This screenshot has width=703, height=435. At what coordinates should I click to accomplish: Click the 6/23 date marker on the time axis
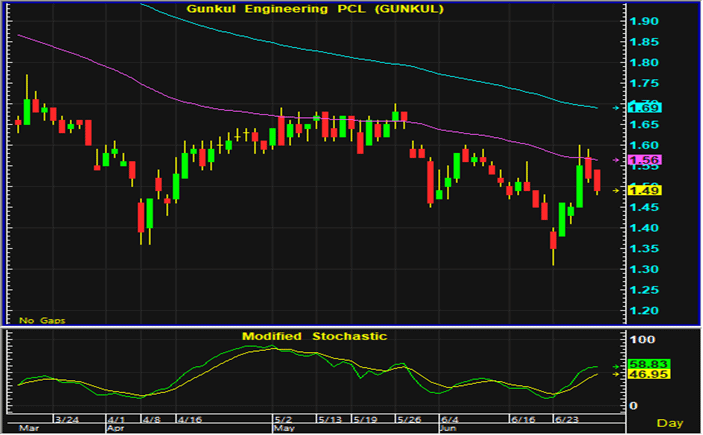(x=568, y=417)
